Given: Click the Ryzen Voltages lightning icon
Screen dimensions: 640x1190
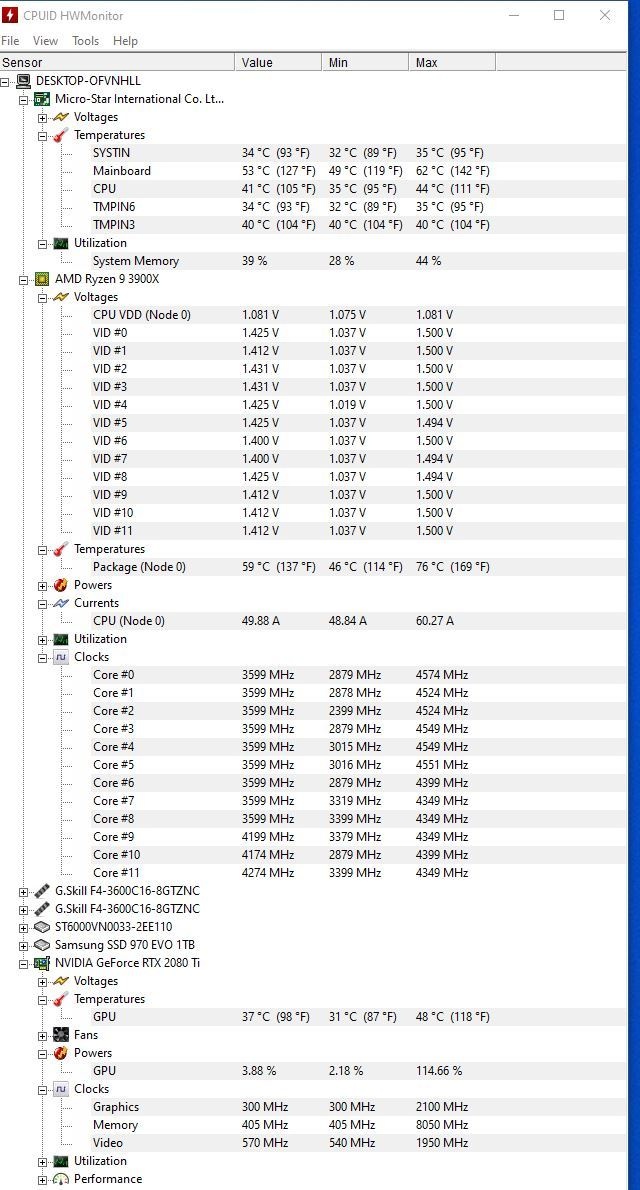Looking at the screenshot, I should [x=61, y=297].
